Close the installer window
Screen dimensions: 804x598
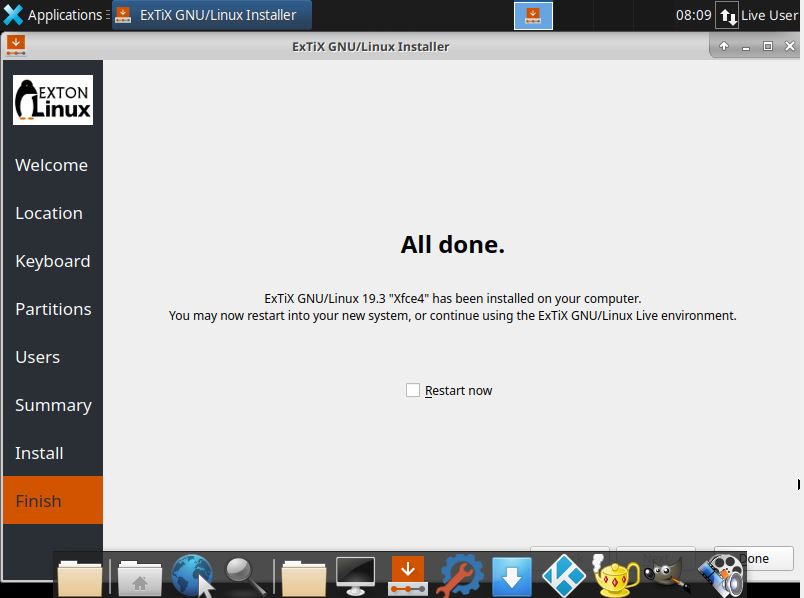pos(790,46)
